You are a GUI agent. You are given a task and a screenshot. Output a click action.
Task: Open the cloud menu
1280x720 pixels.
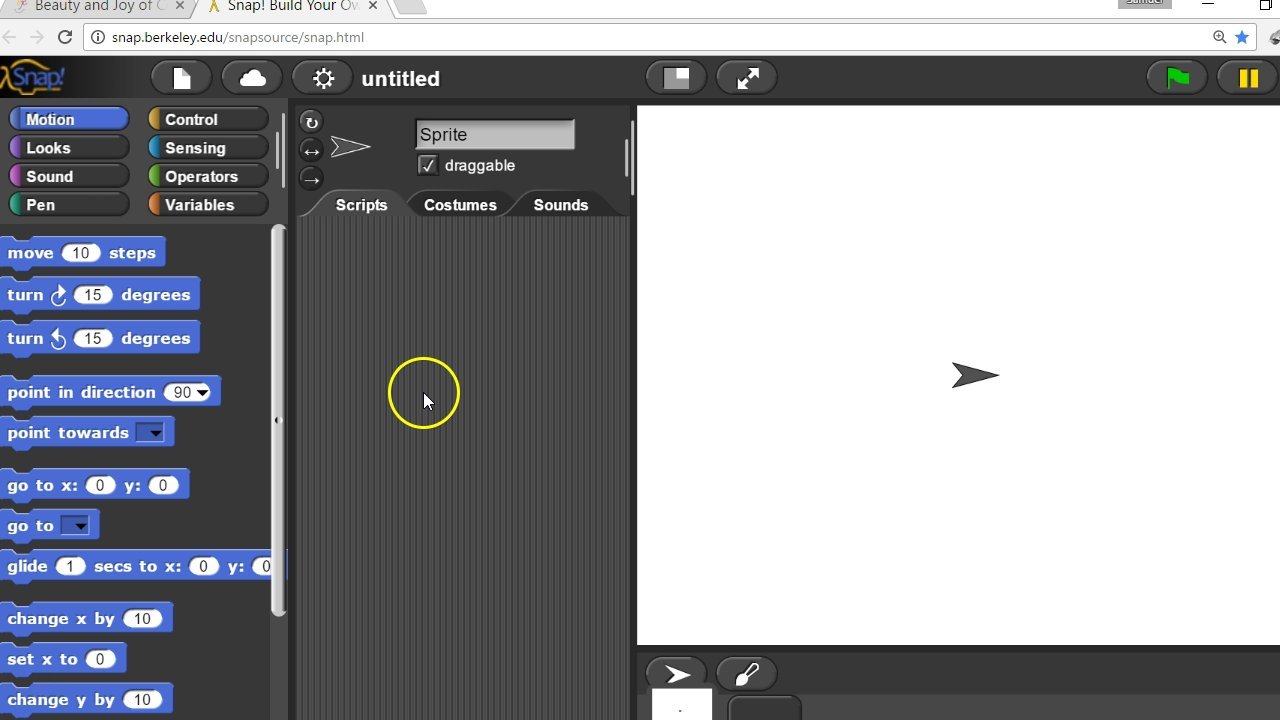point(250,77)
